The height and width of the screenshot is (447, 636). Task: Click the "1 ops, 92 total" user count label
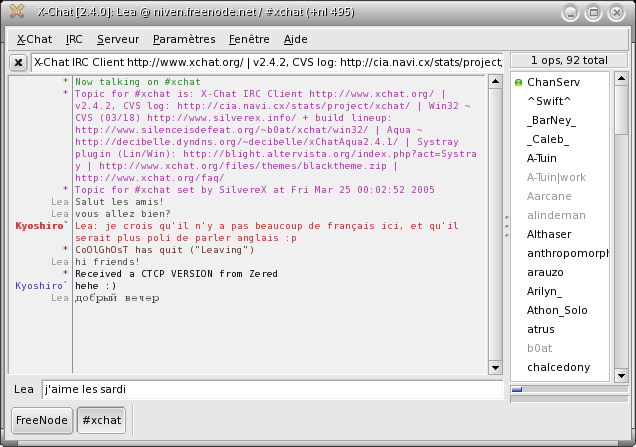click(x=569, y=60)
